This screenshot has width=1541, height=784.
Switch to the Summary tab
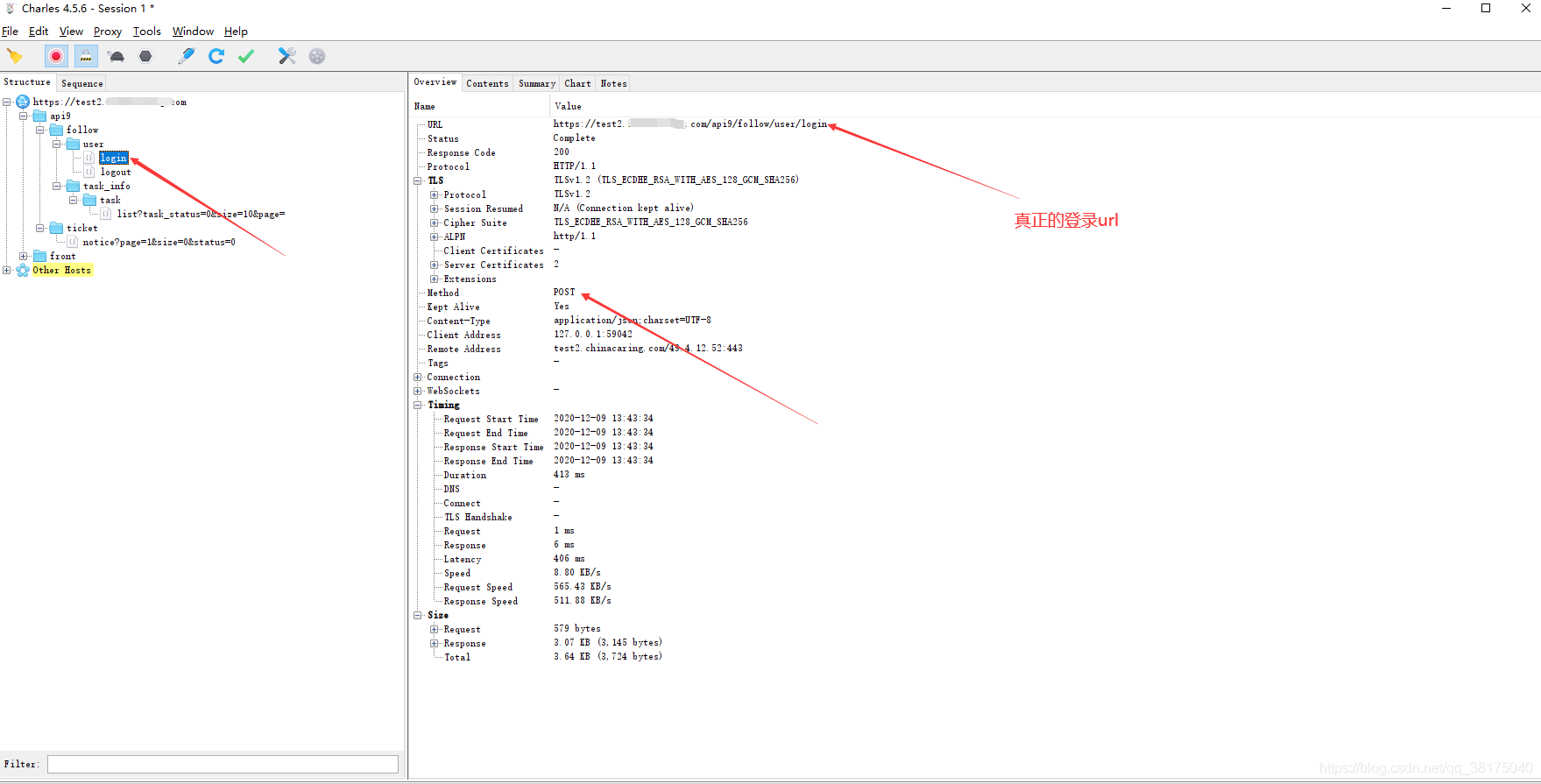pyautogui.click(x=537, y=83)
